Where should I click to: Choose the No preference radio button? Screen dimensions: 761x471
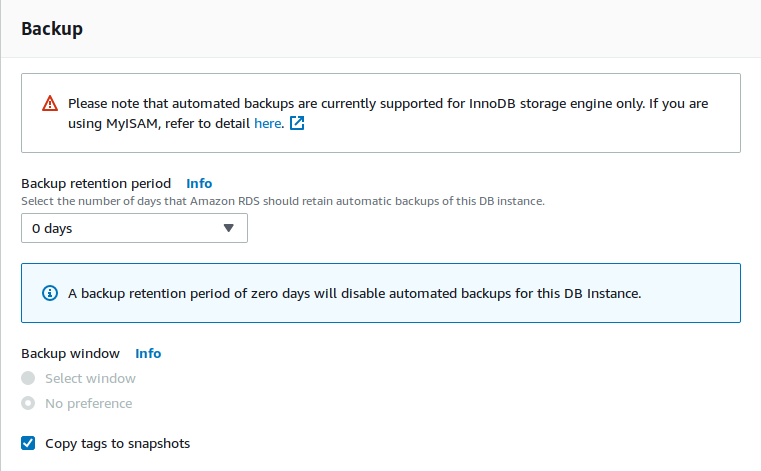(28, 403)
